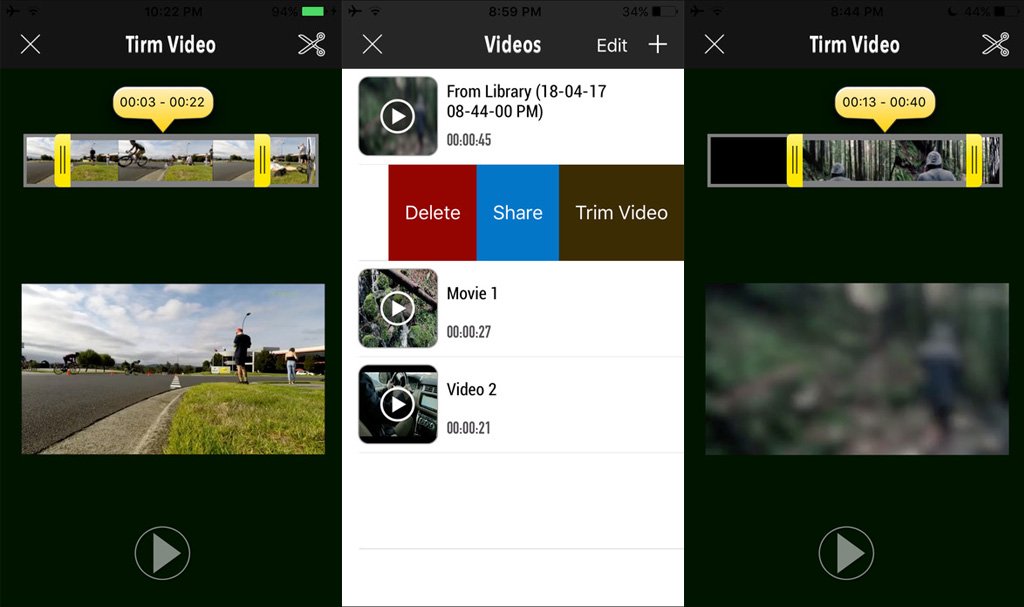Tap the play icon on the Video 2 thumbnail
The width and height of the screenshot is (1024, 607).
click(x=397, y=404)
